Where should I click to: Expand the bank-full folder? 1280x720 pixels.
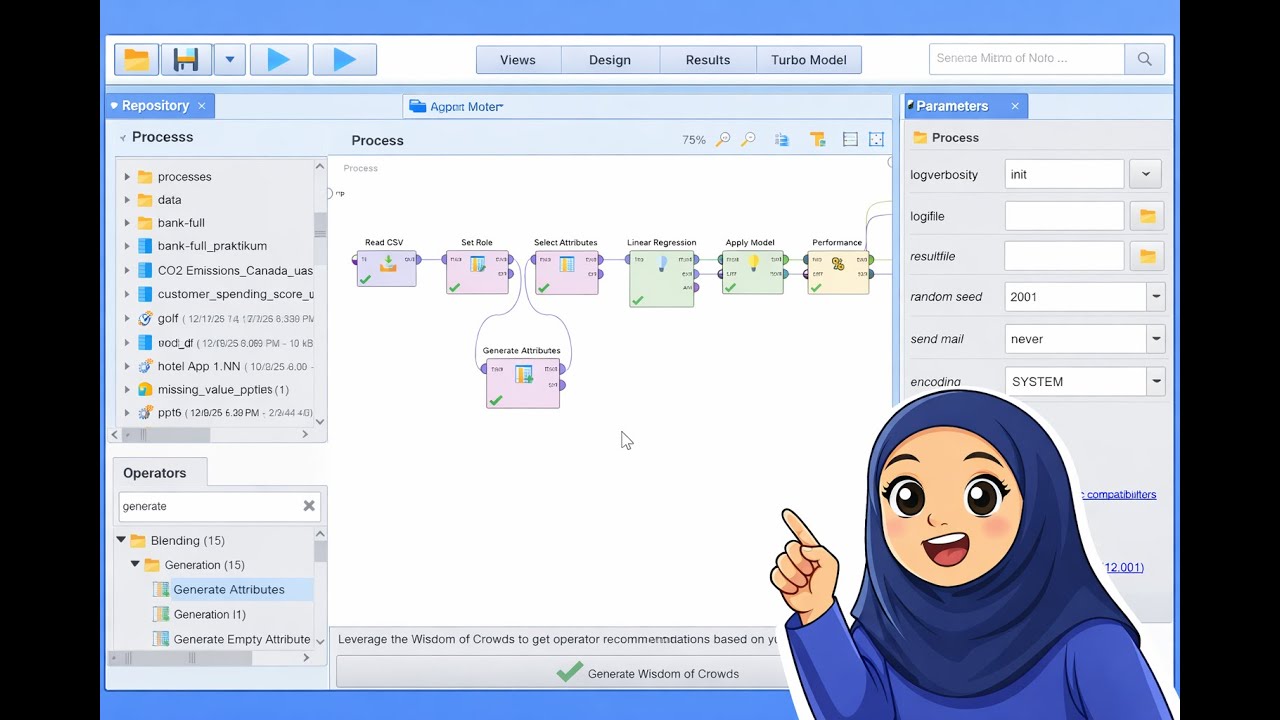click(x=127, y=223)
